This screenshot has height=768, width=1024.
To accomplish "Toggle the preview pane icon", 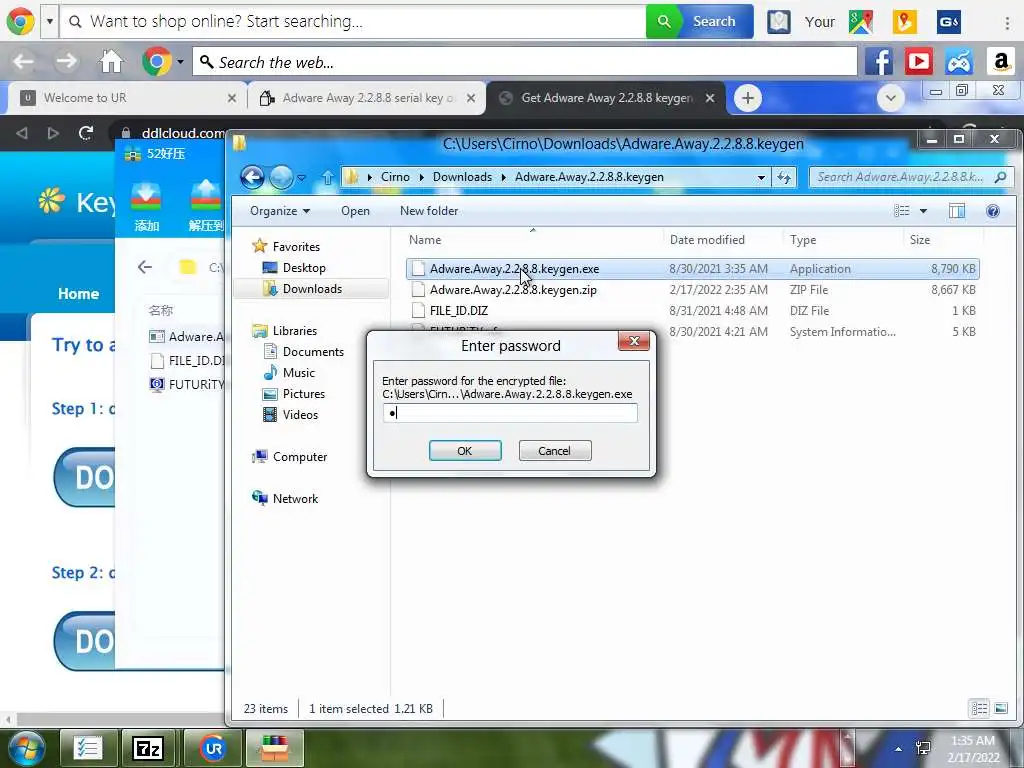I will pyautogui.click(x=957, y=210).
